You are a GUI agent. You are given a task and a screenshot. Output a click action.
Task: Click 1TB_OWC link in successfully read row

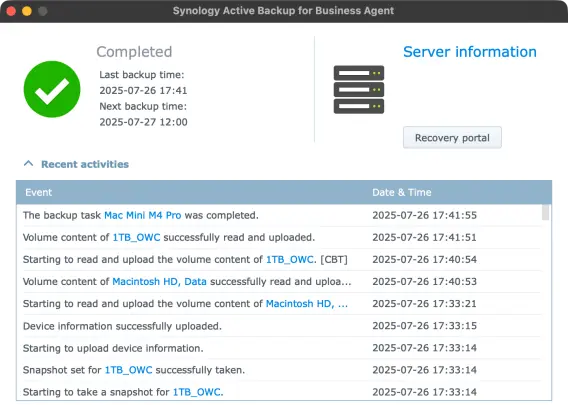[136, 237]
